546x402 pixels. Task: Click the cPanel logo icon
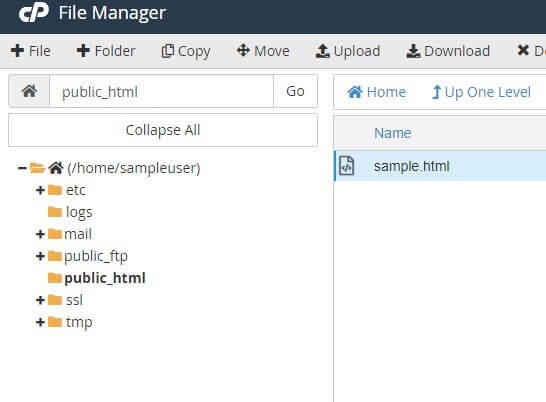click(34, 13)
